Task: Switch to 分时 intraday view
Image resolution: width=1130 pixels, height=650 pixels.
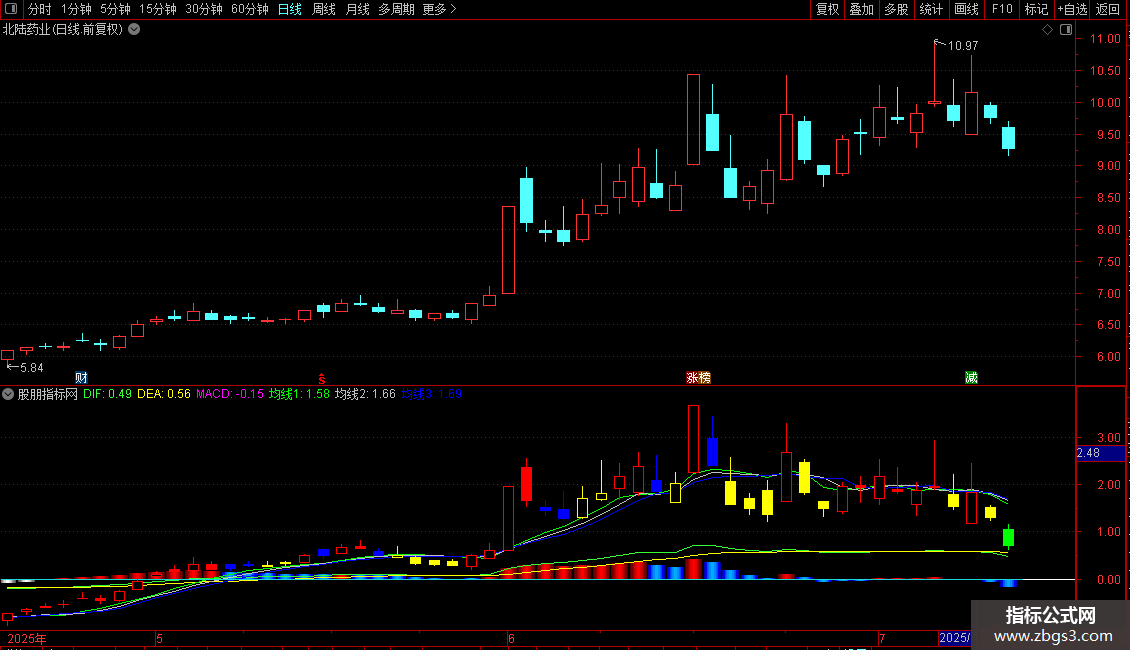Action: (40, 9)
